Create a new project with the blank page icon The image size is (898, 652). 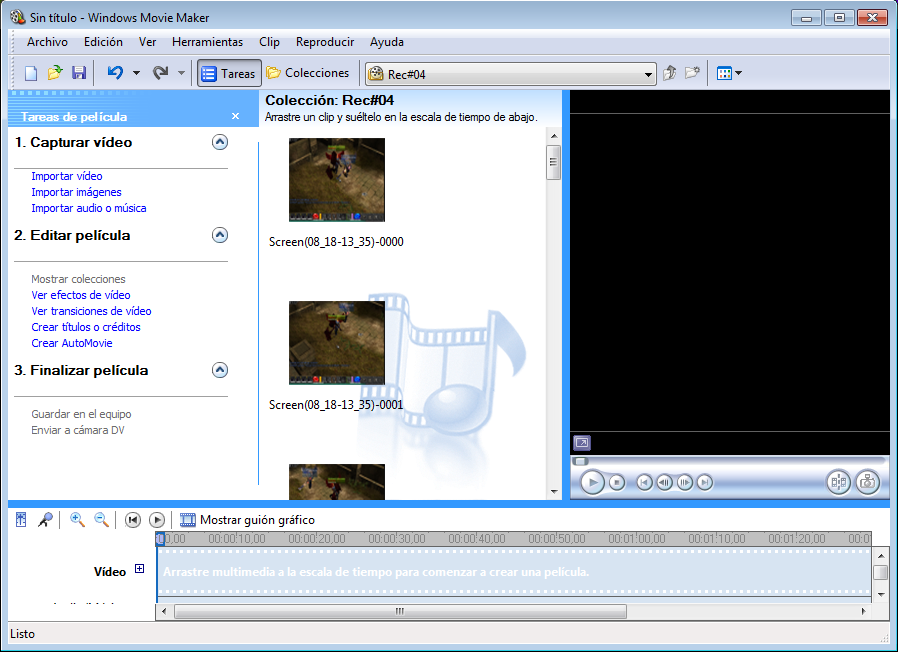(31, 73)
